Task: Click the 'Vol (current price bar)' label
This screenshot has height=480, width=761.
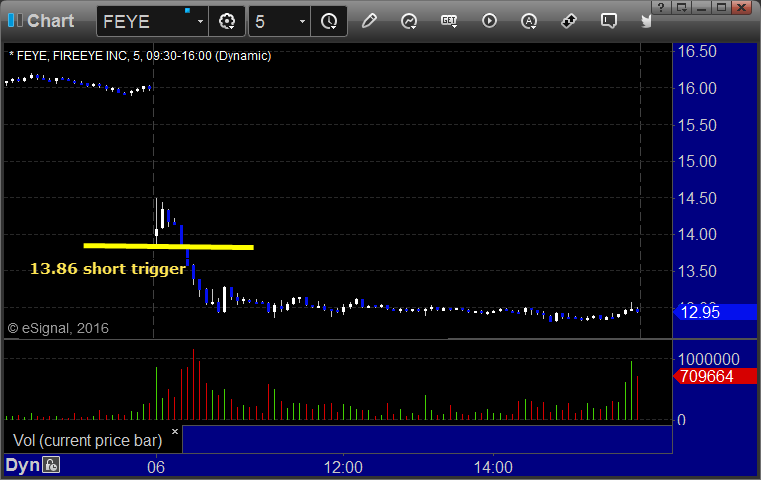Action: coord(87,440)
